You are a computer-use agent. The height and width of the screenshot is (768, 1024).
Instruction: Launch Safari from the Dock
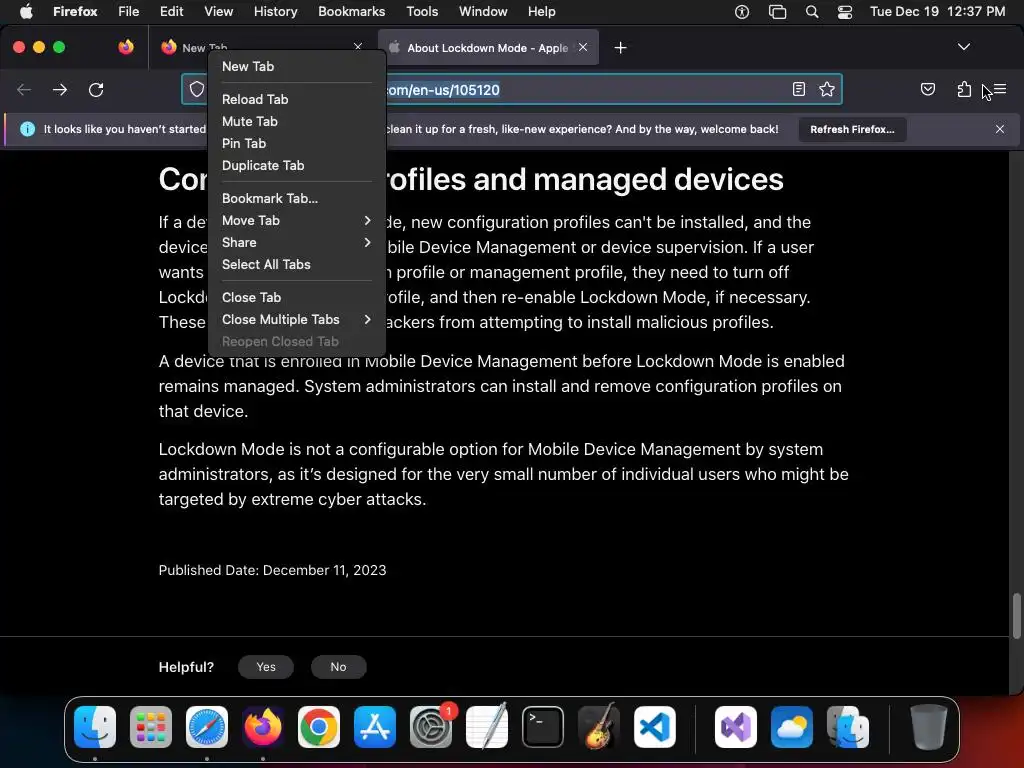click(x=207, y=727)
